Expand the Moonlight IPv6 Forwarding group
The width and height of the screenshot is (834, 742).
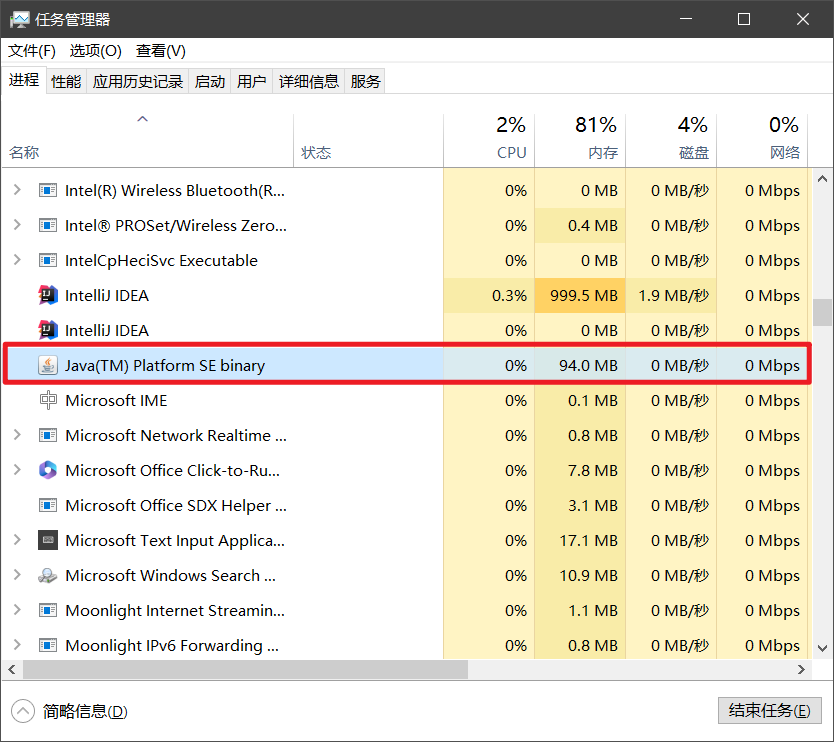pos(17,645)
